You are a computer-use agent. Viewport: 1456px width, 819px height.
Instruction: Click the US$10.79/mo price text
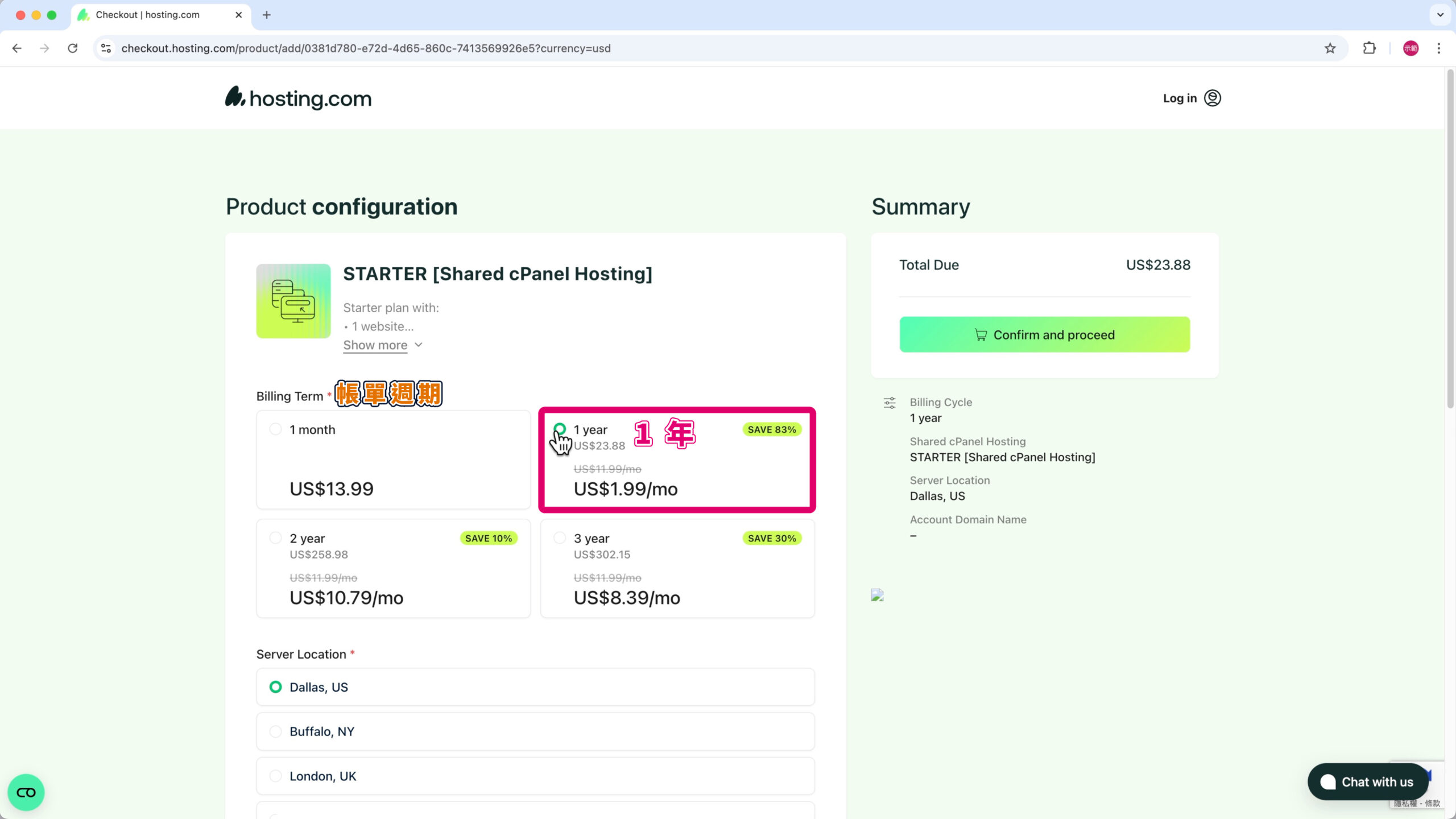346,598
